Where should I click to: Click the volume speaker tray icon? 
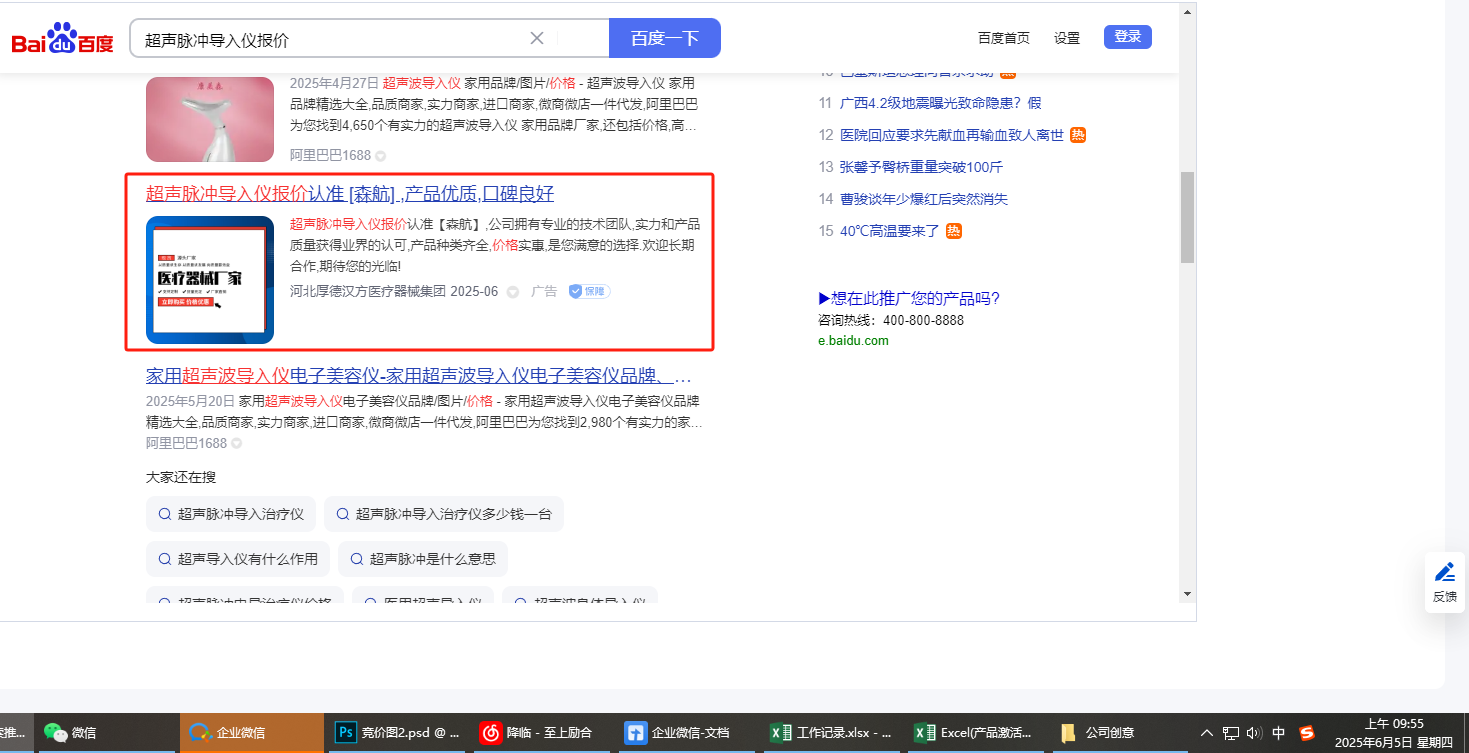pos(1254,733)
